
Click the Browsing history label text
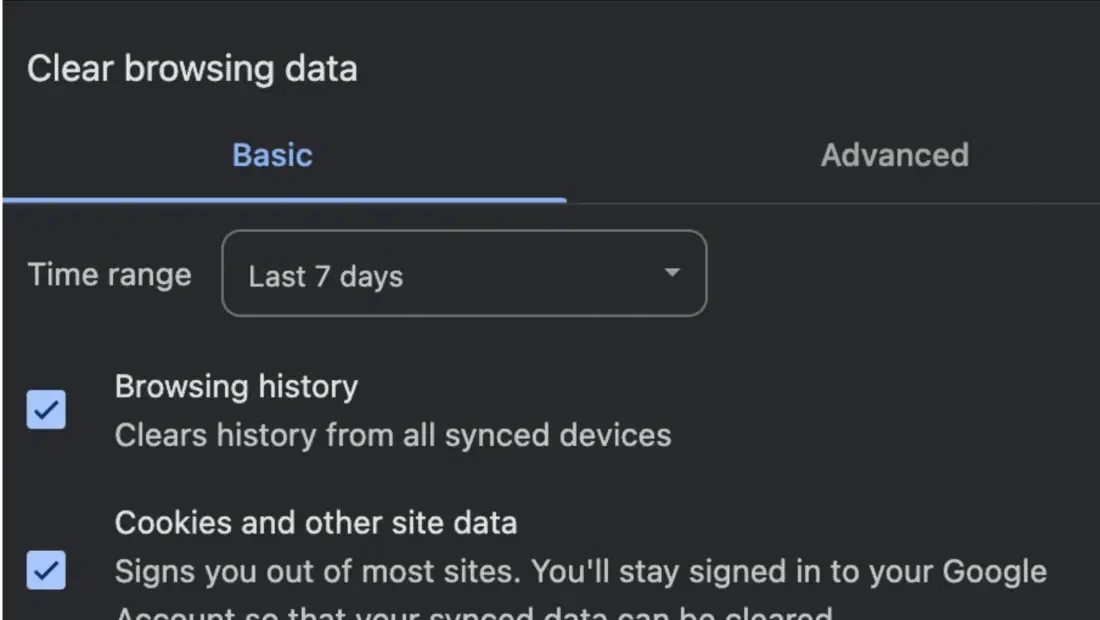pos(236,387)
